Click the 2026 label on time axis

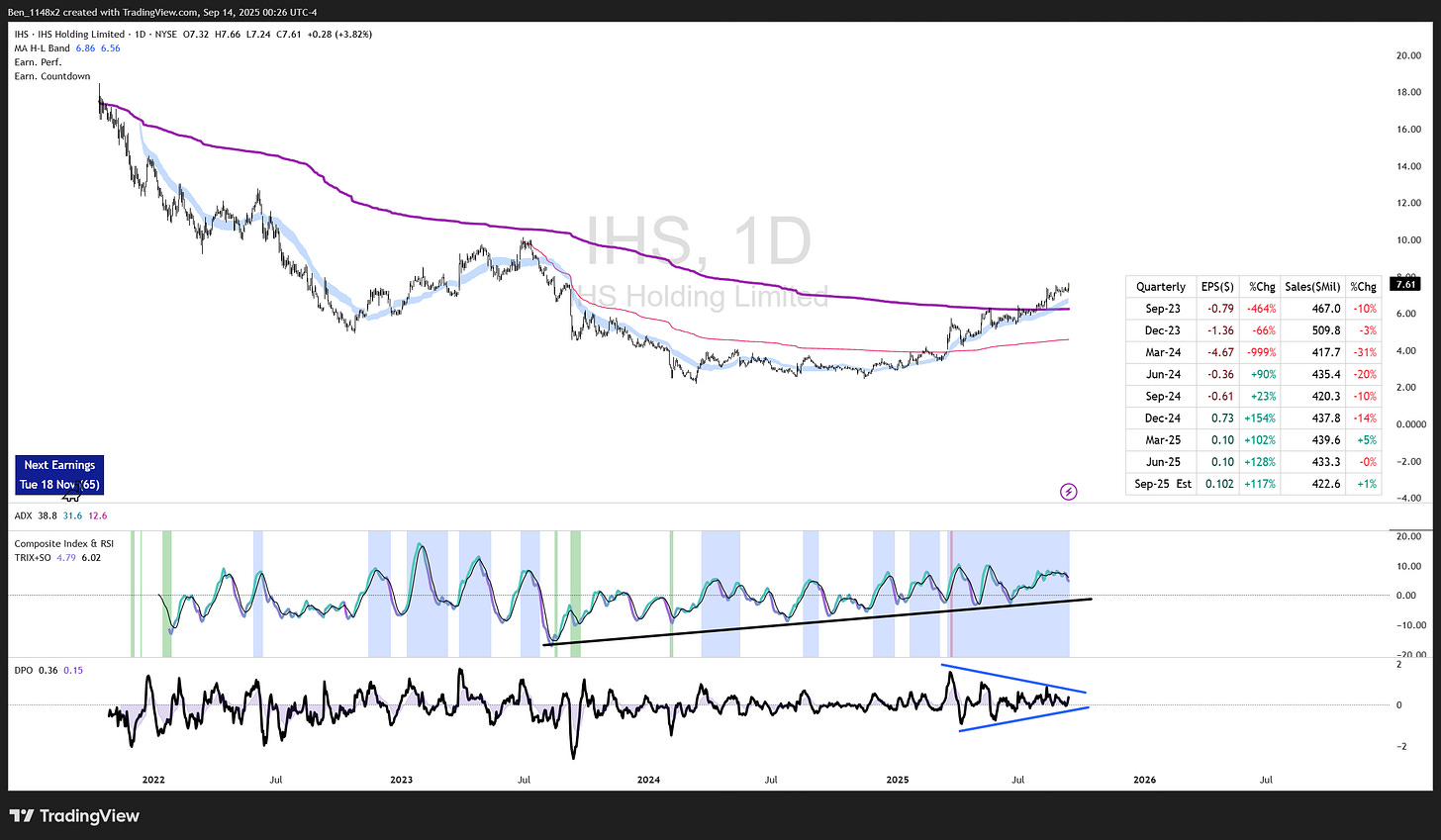(1144, 780)
